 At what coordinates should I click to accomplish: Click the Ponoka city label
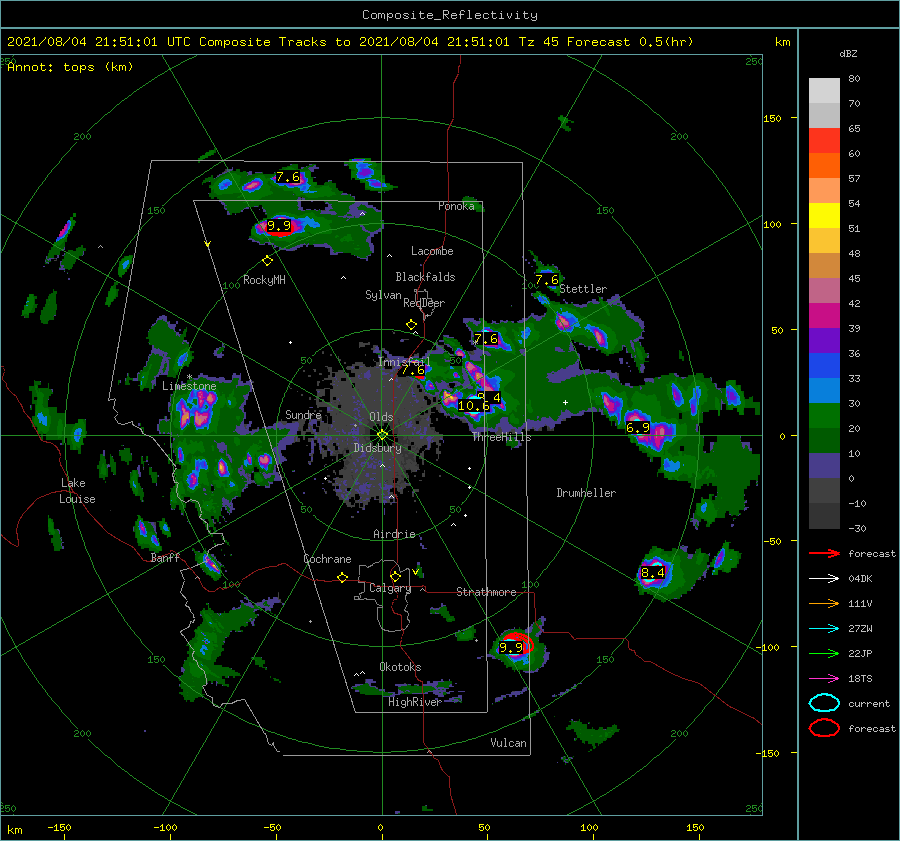click(x=456, y=206)
